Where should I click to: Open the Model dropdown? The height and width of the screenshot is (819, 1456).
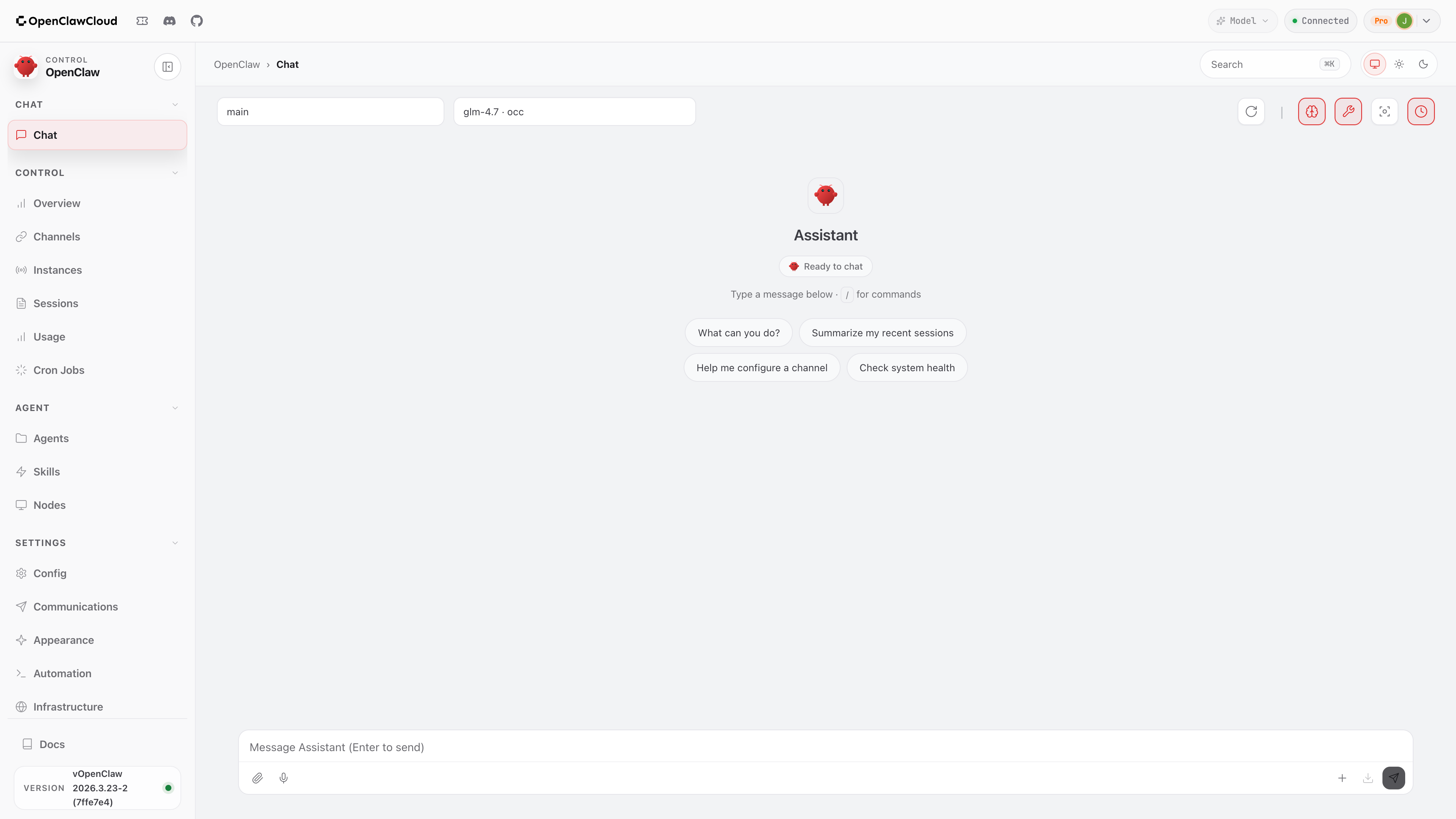(x=1242, y=20)
